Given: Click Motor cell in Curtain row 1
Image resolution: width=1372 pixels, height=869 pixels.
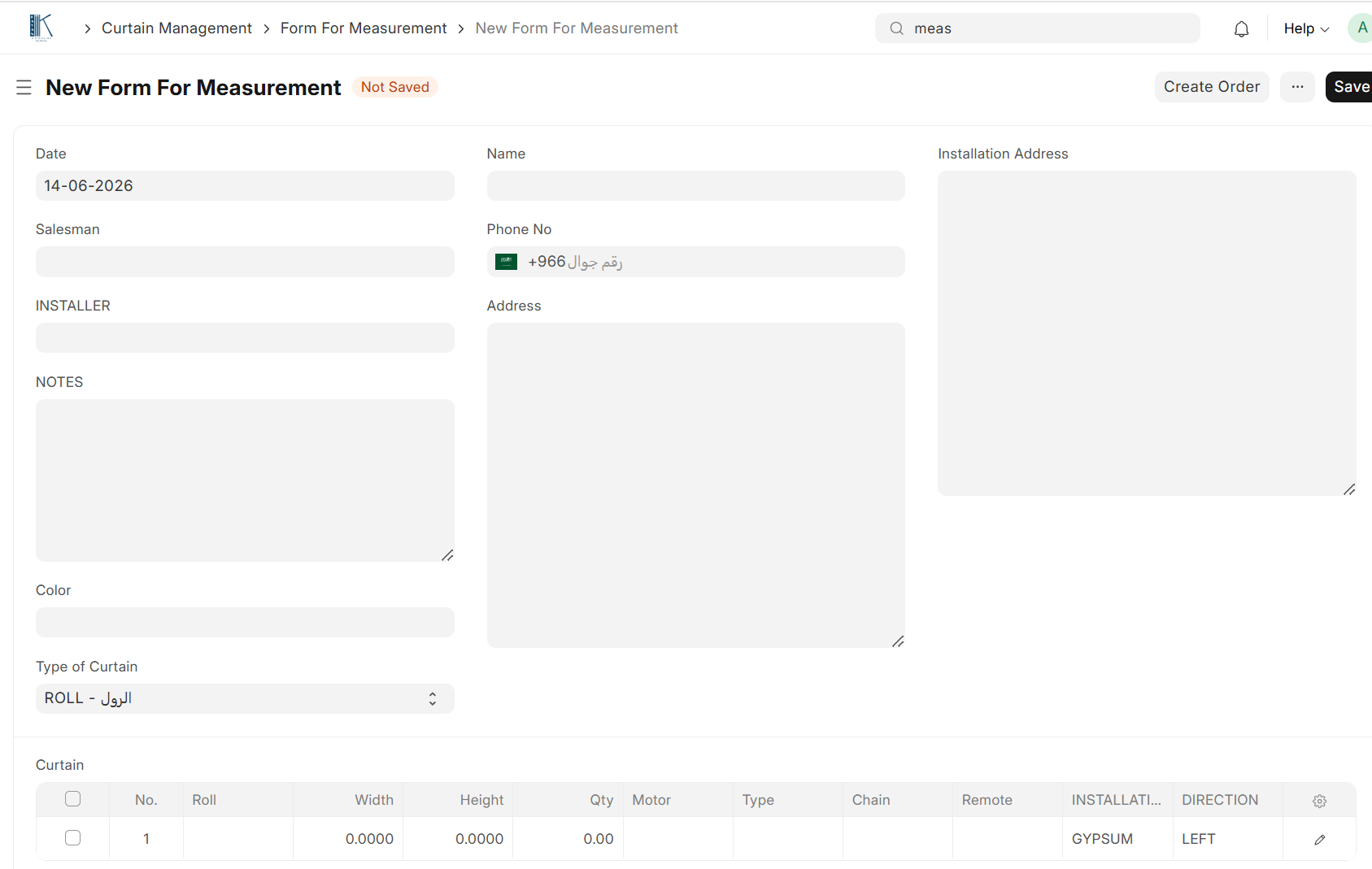Looking at the screenshot, I should point(678,839).
